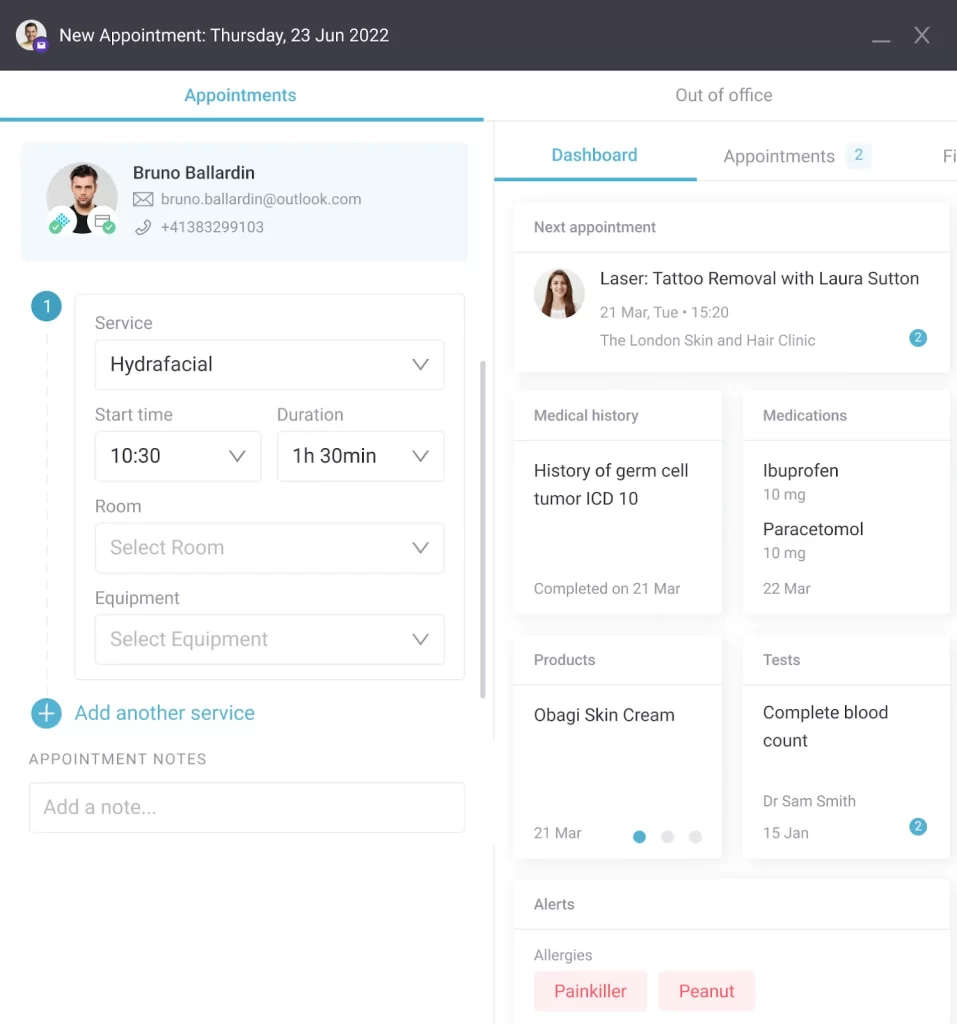
Task: Click Laura Sutton's profile photo
Action: (x=559, y=294)
